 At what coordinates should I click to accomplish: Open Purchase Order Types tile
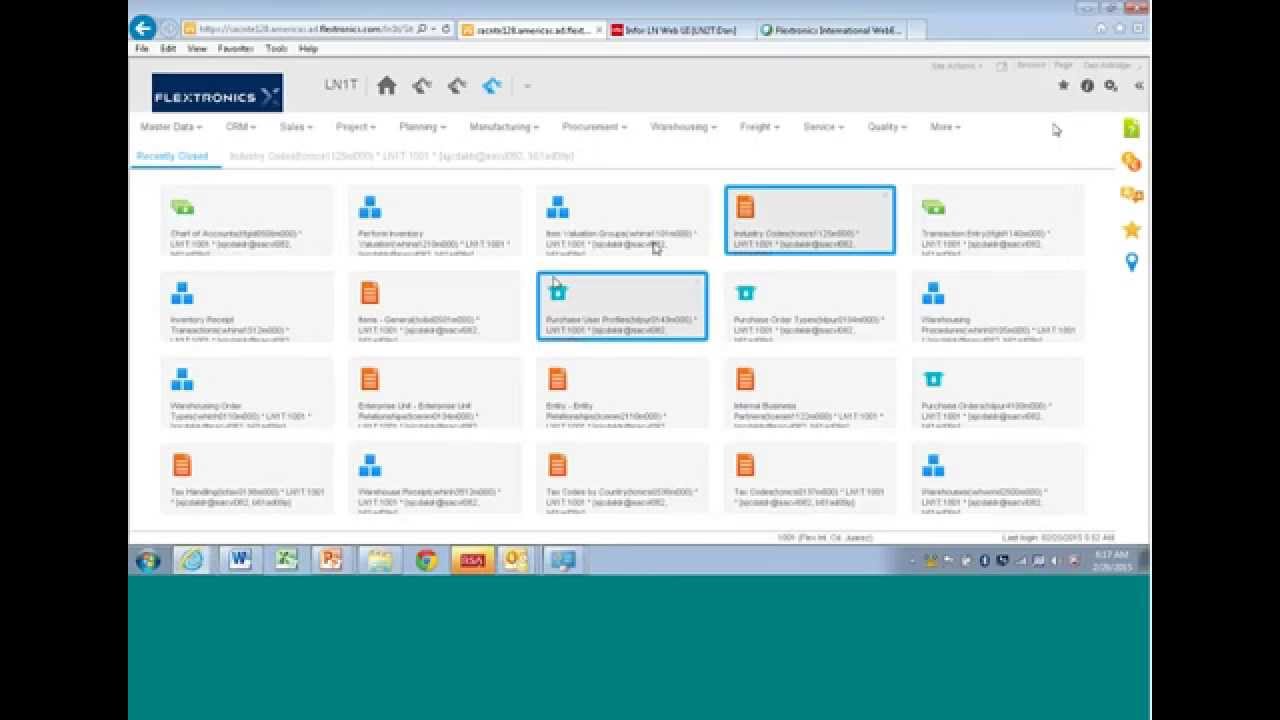[x=810, y=306]
